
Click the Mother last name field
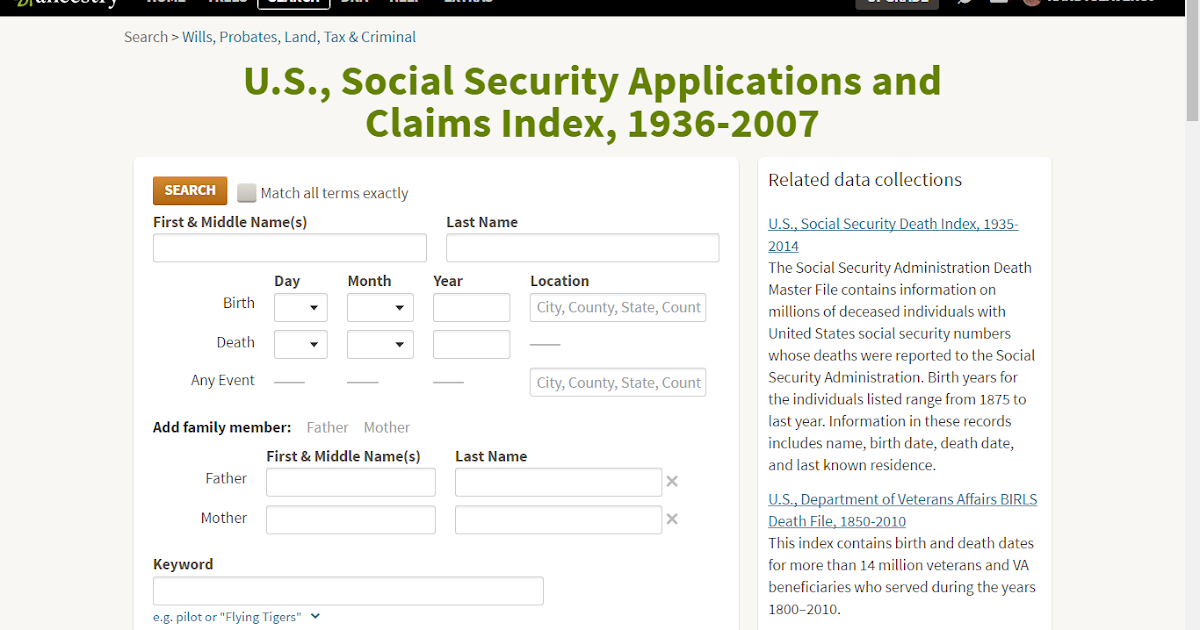pyautogui.click(x=558, y=520)
